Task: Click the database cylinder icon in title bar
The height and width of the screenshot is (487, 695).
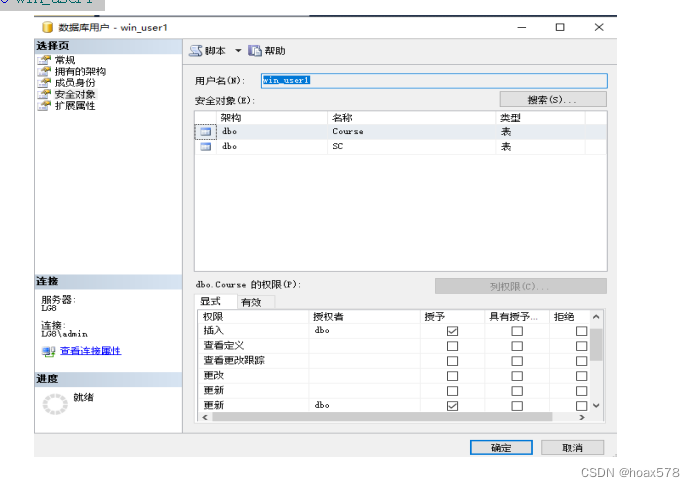Action: [47, 27]
